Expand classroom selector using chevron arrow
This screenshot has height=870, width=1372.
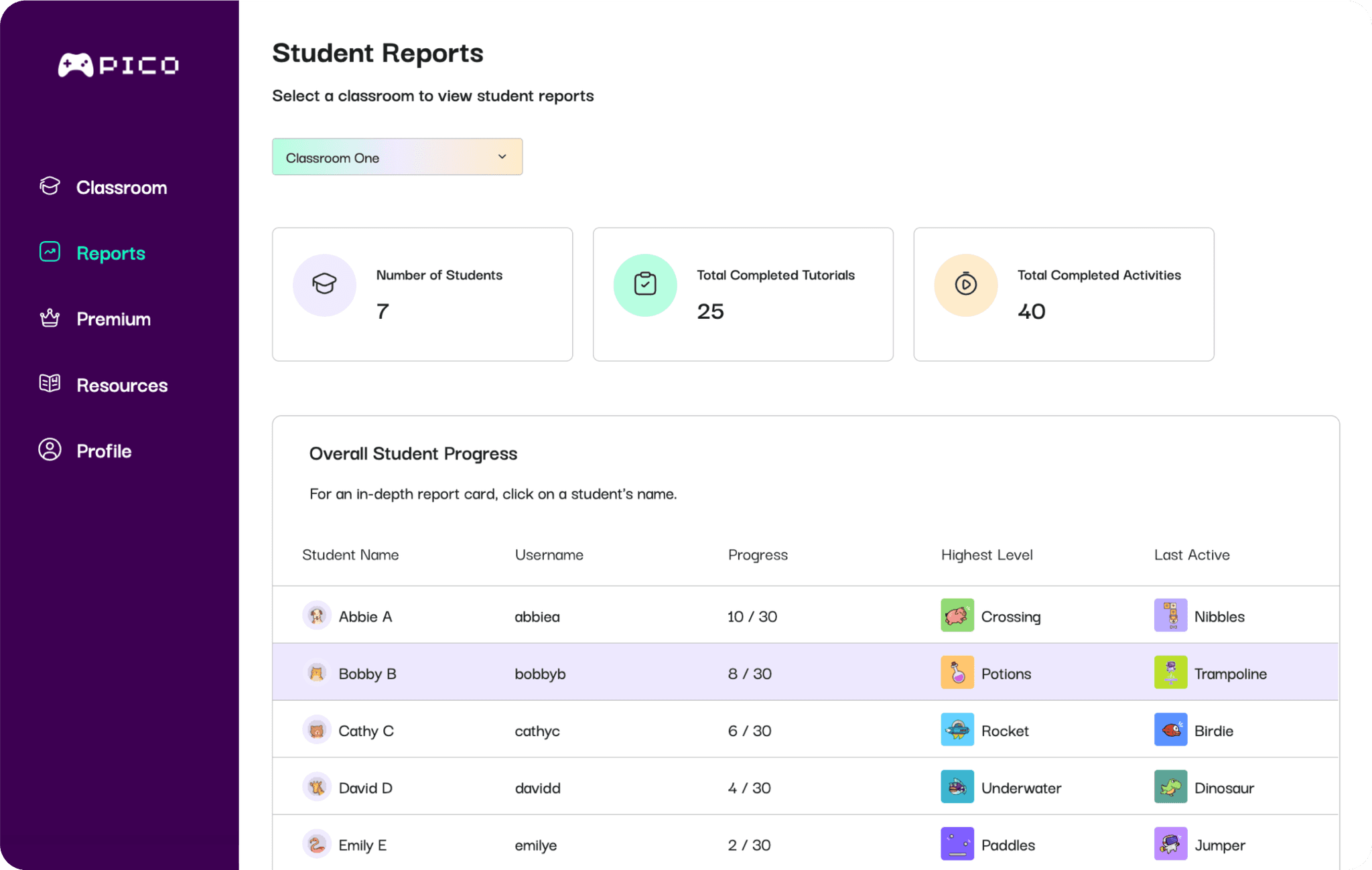coord(502,157)
